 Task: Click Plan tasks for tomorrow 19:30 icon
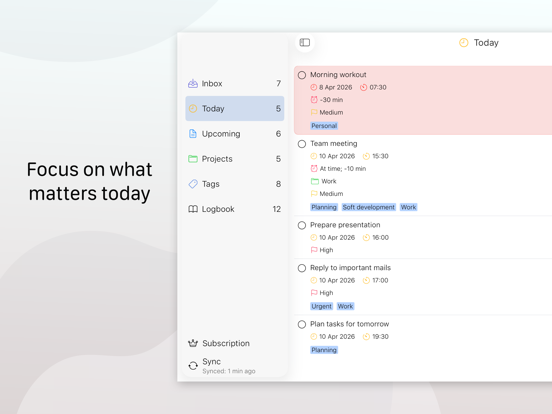pos(366,337)
